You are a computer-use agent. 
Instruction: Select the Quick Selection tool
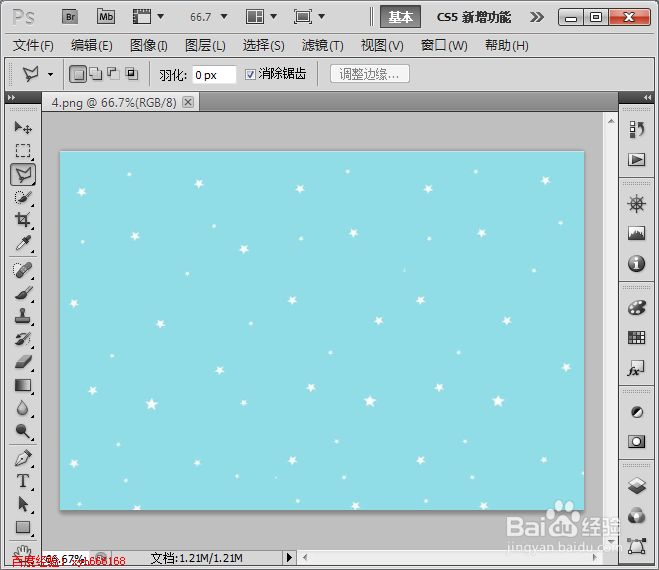pyautogui.click(x=23, y=197)
